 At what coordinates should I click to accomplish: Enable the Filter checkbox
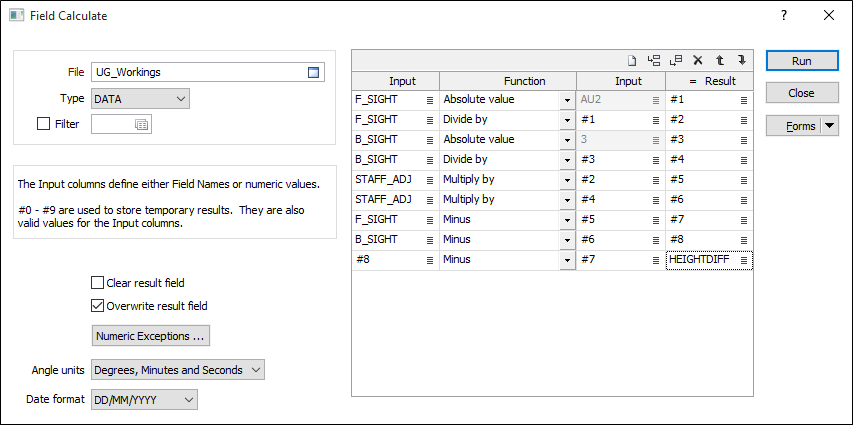pos(43,124)
